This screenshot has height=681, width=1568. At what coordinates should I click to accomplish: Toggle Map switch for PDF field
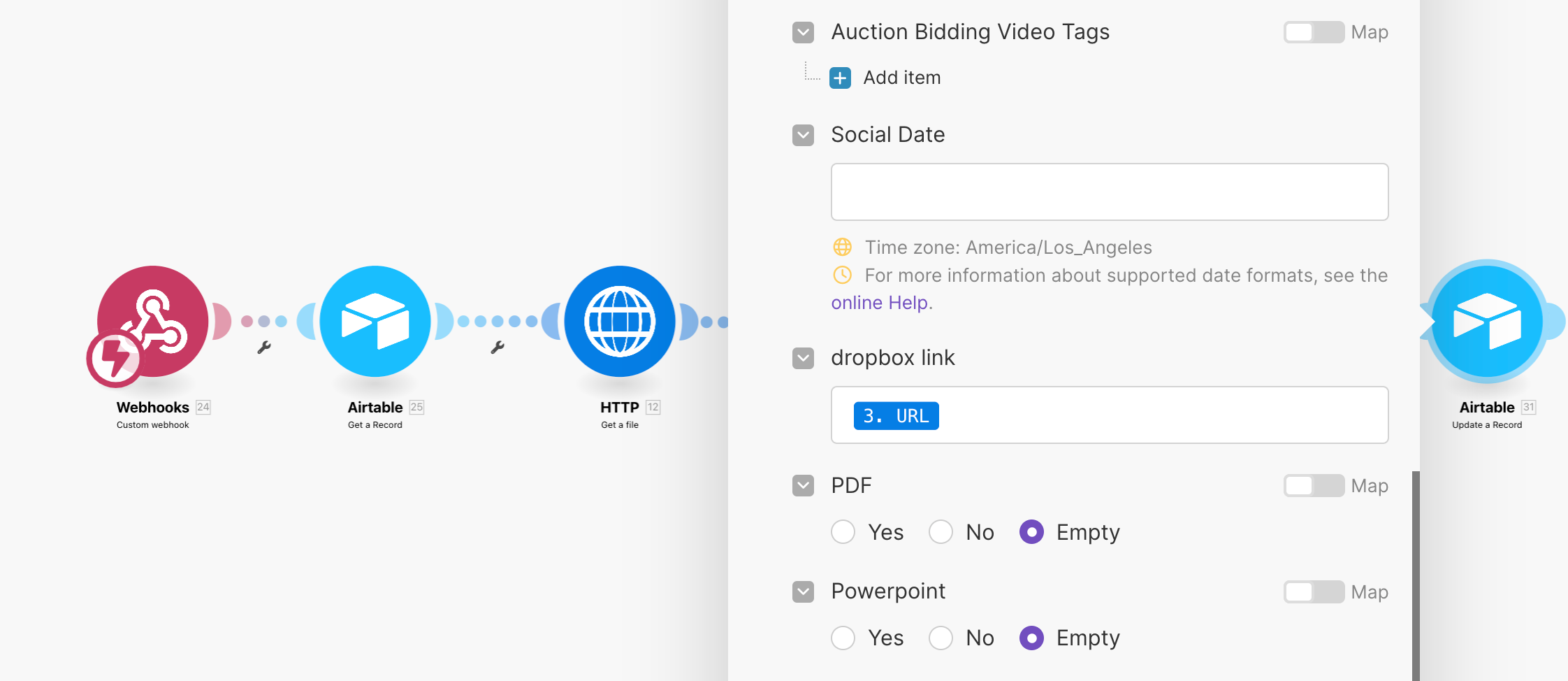click(1314, 486)
